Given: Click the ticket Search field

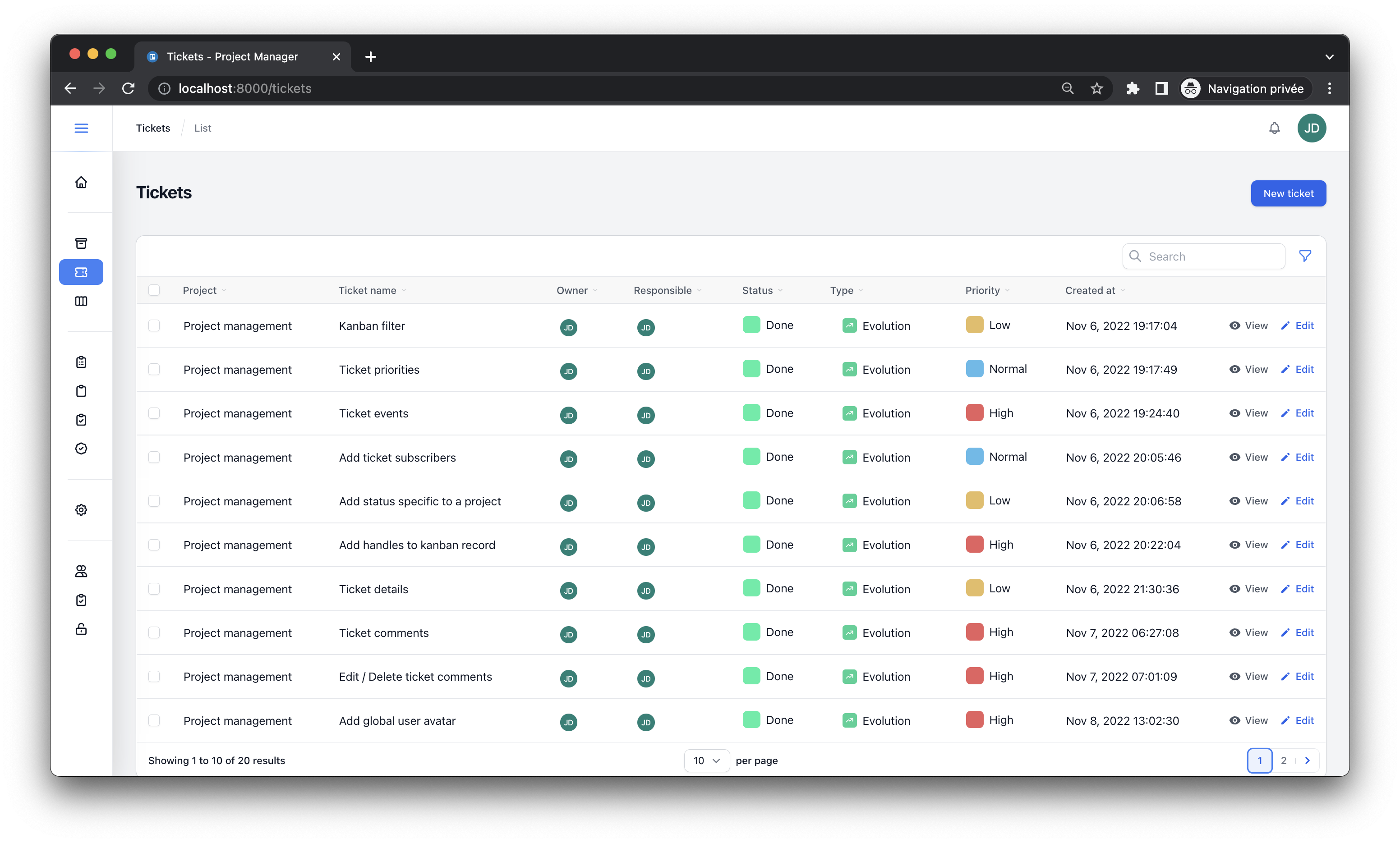Looking at the screenshot, I should [1210, 256].
